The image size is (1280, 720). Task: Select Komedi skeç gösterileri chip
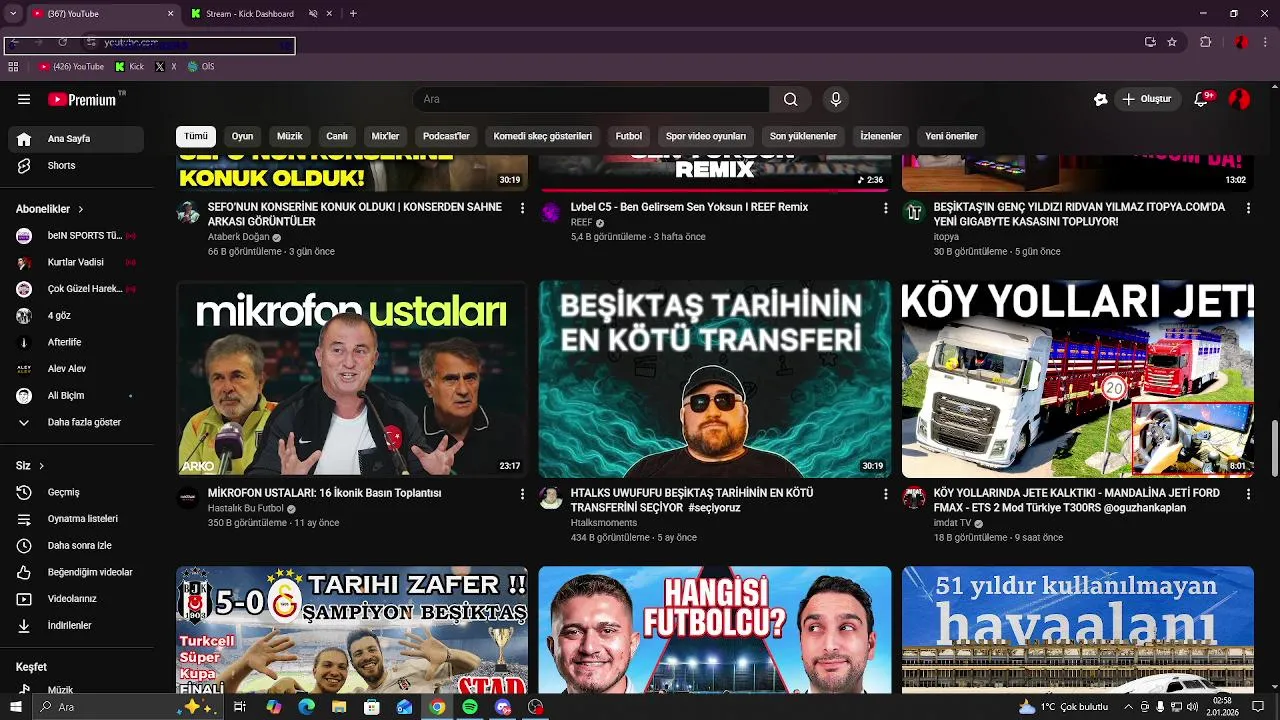pyautogui.click(x=543, y=136)
